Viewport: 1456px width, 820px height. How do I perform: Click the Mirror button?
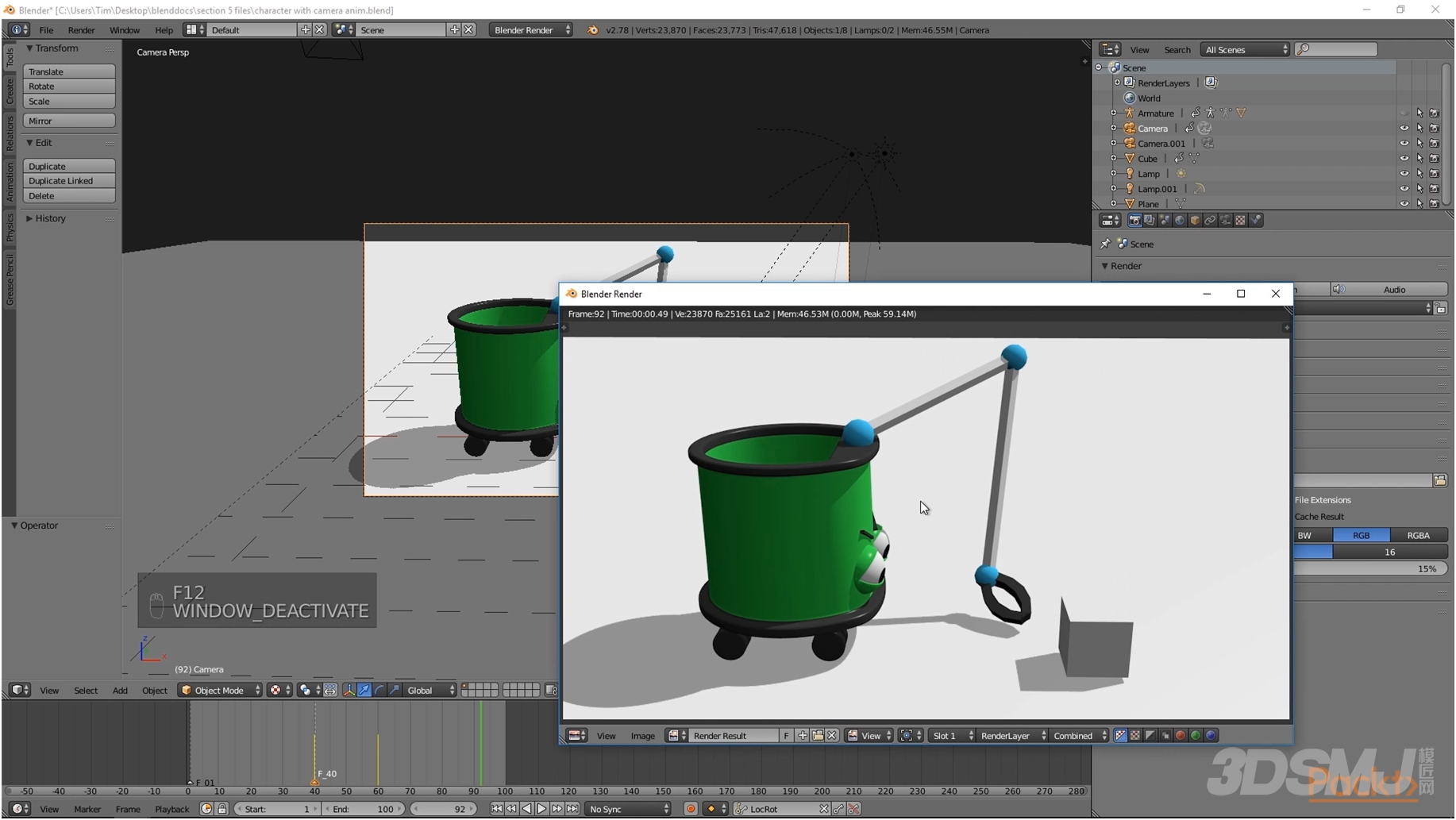click(69, 121)
